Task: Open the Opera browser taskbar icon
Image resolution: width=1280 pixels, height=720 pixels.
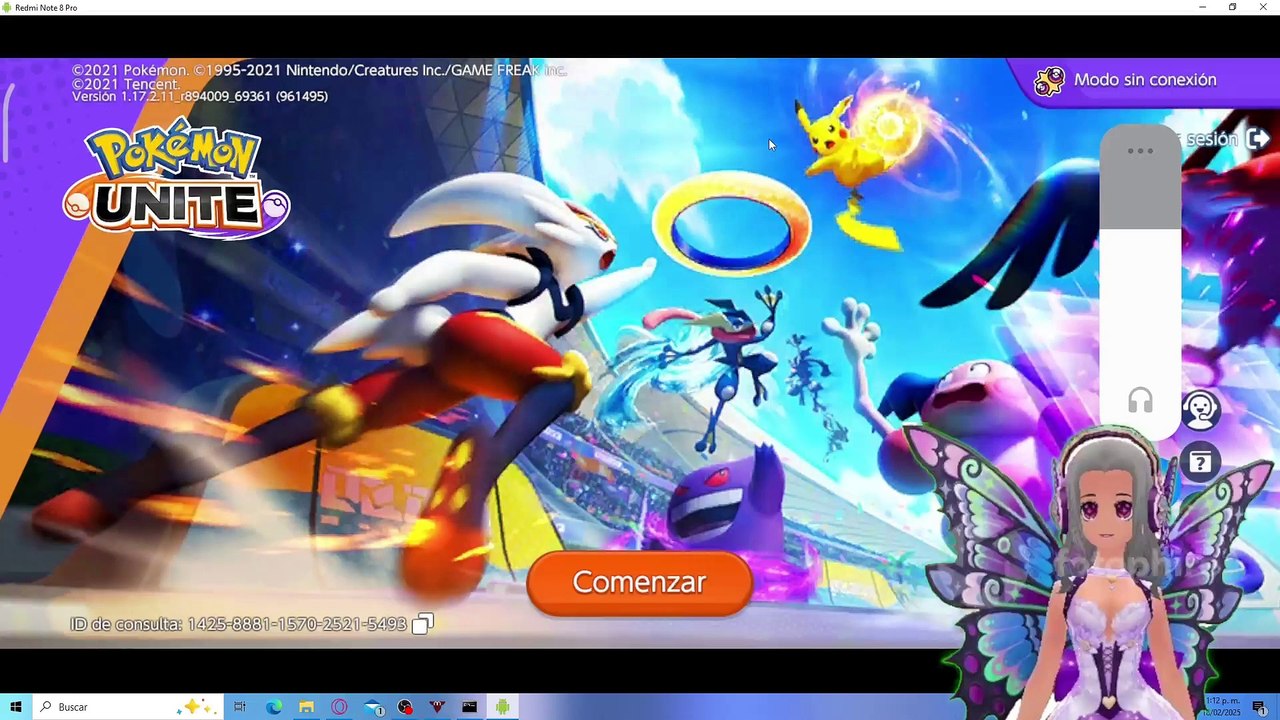Action: point(339,707)
